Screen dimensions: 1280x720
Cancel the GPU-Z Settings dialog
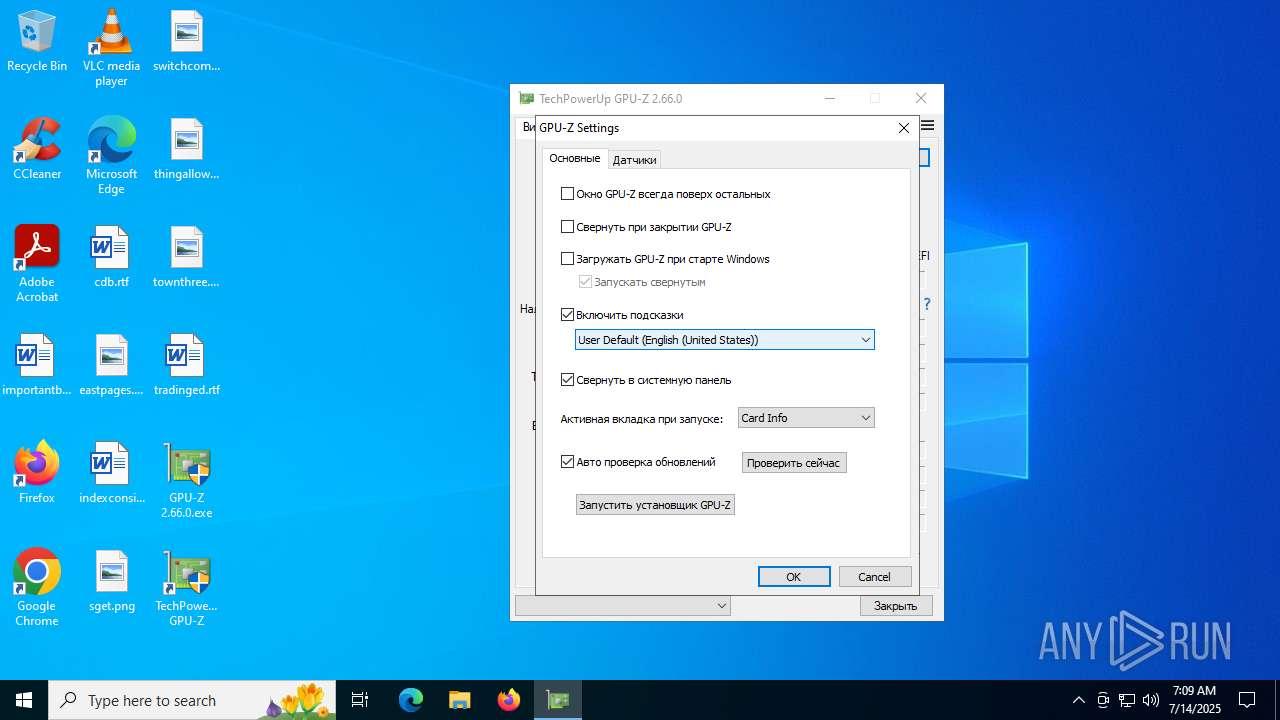[874, 577]
